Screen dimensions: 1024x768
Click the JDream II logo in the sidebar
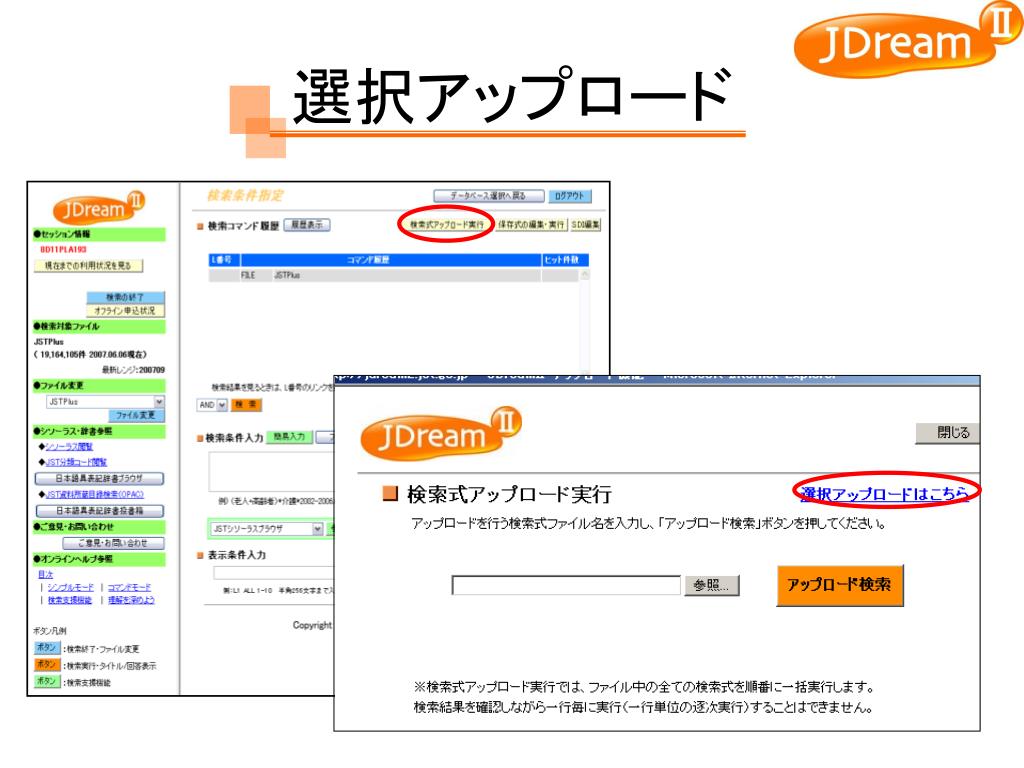coord(99,208)
